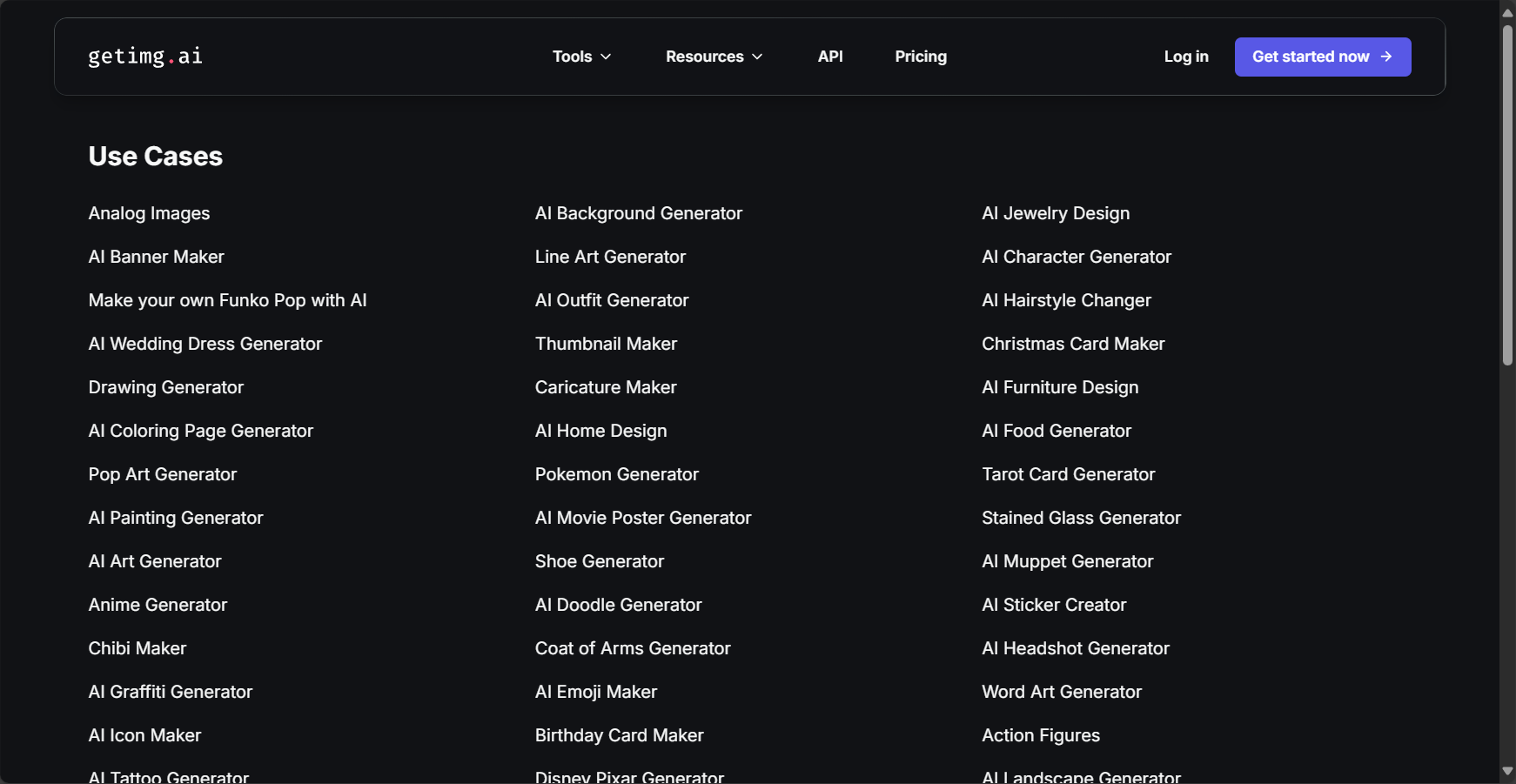This screenshot has width=1516, height=784.
Task: Go to AI Doodle Generator
Action: (619, 605)
